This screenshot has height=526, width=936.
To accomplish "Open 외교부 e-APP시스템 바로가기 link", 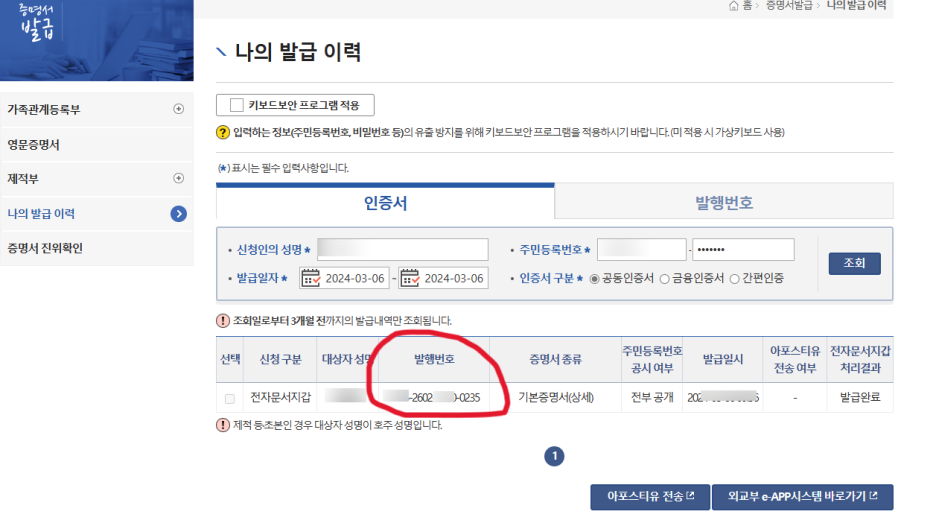I will point(802,497).
